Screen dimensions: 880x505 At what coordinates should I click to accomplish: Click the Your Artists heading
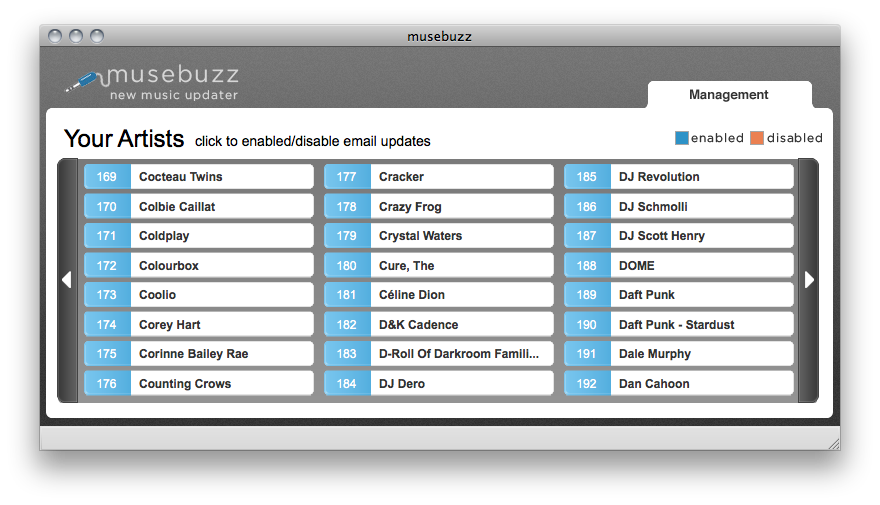tap(124, 139)
